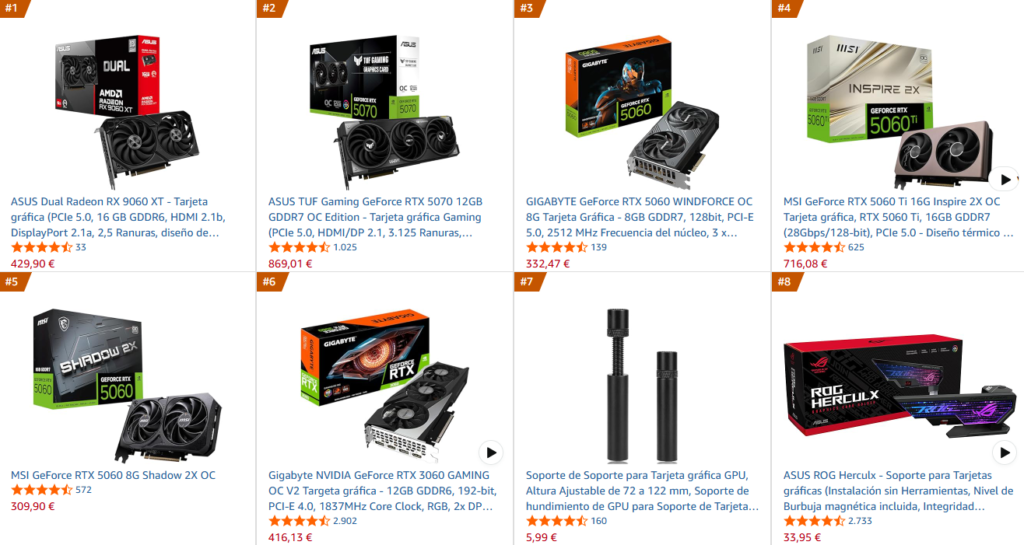Image resolution: width=1024 pixels, height=545 pixels.
Task: Open star rating of ASUS Dual Radeon RX 9060 XT
Action: (41, 247)
